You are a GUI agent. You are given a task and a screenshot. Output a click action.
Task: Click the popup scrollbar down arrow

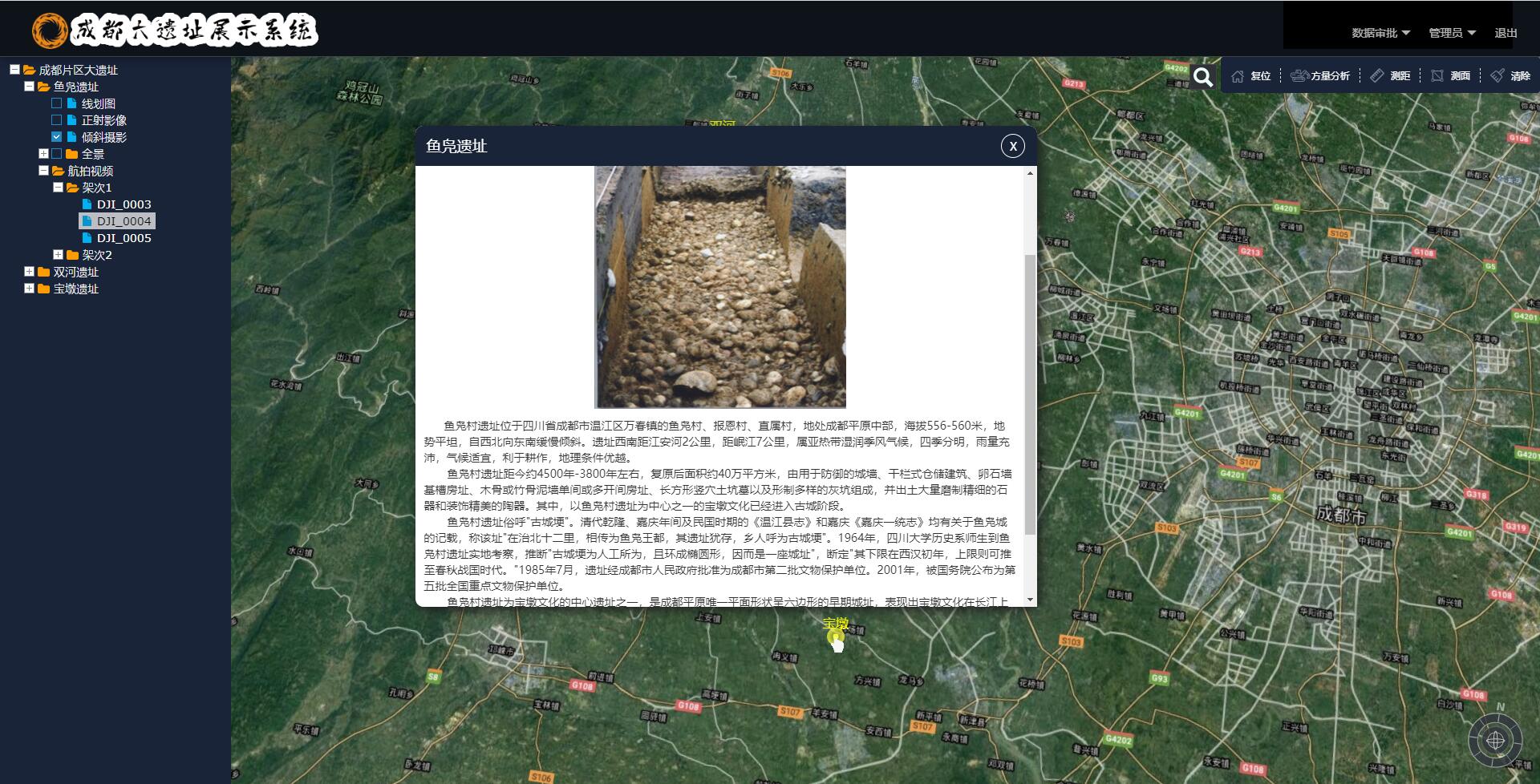click(x=1030, y=600)
